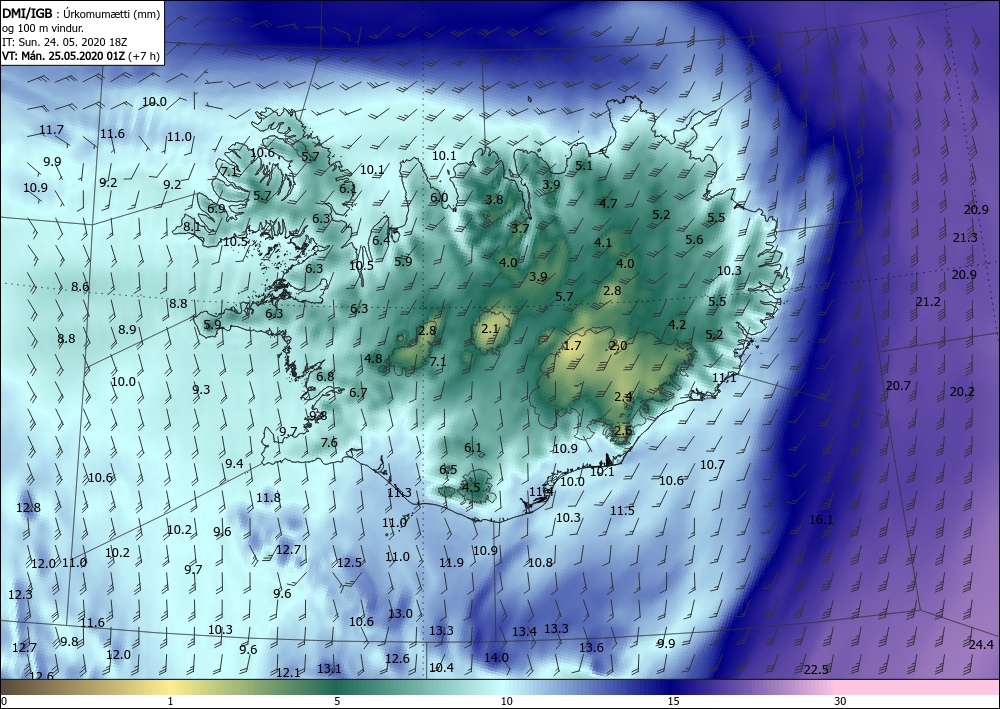Select the 9.4 value off the southwest coast

click(234, 464)
